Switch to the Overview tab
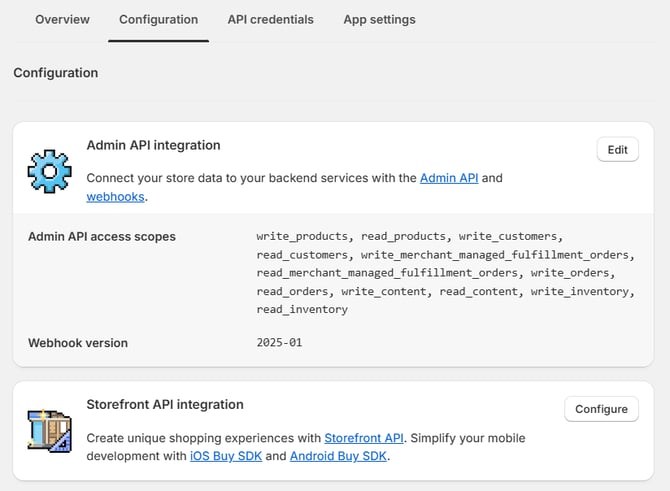This screenshot has width=670, height=491. click(x=62, y=20)
